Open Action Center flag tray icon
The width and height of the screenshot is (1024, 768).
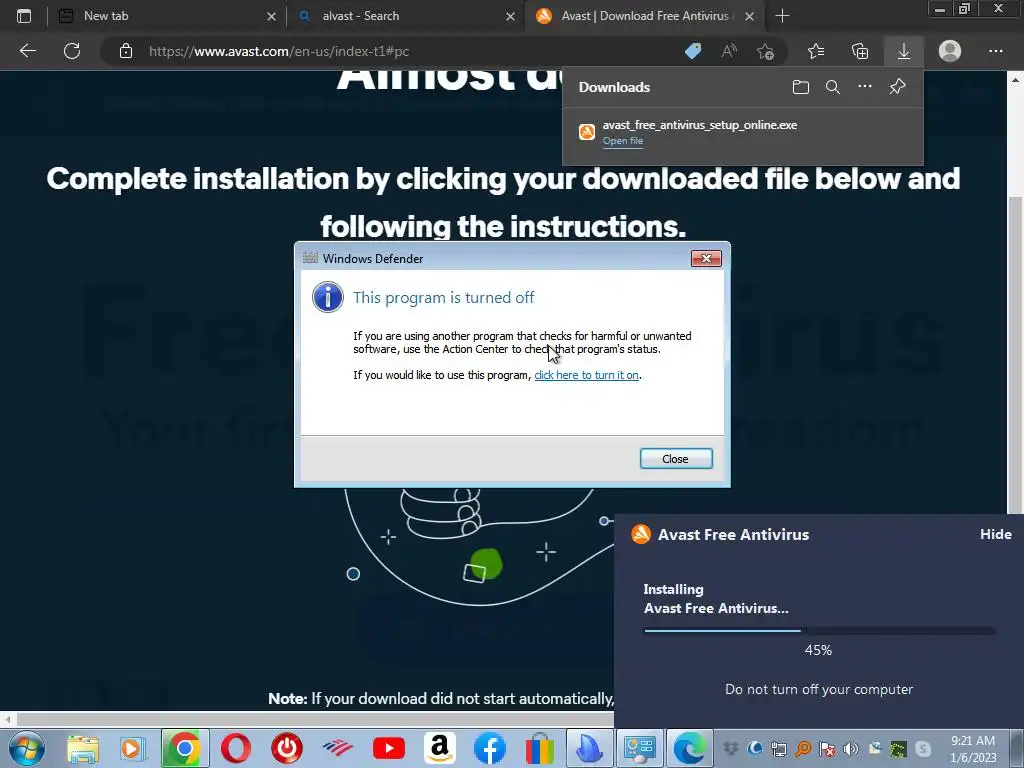point(826,748)
